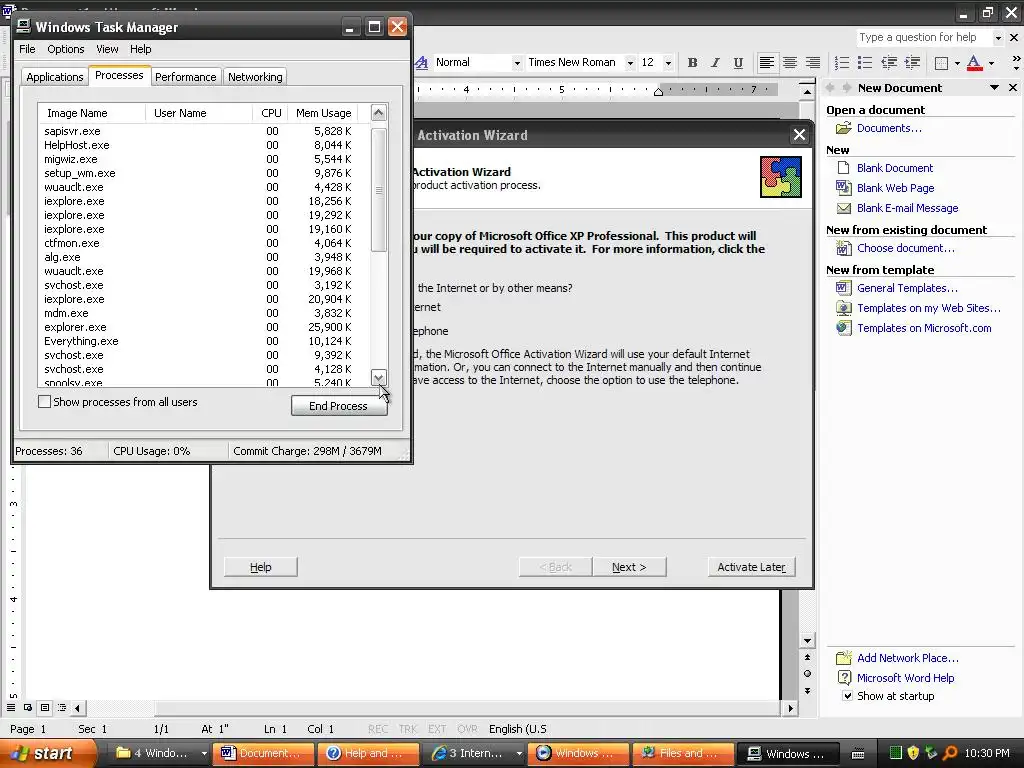1024x768 pixels.
Task: Open the Times New Roman font dropdown
Action: tap(630, 63)
